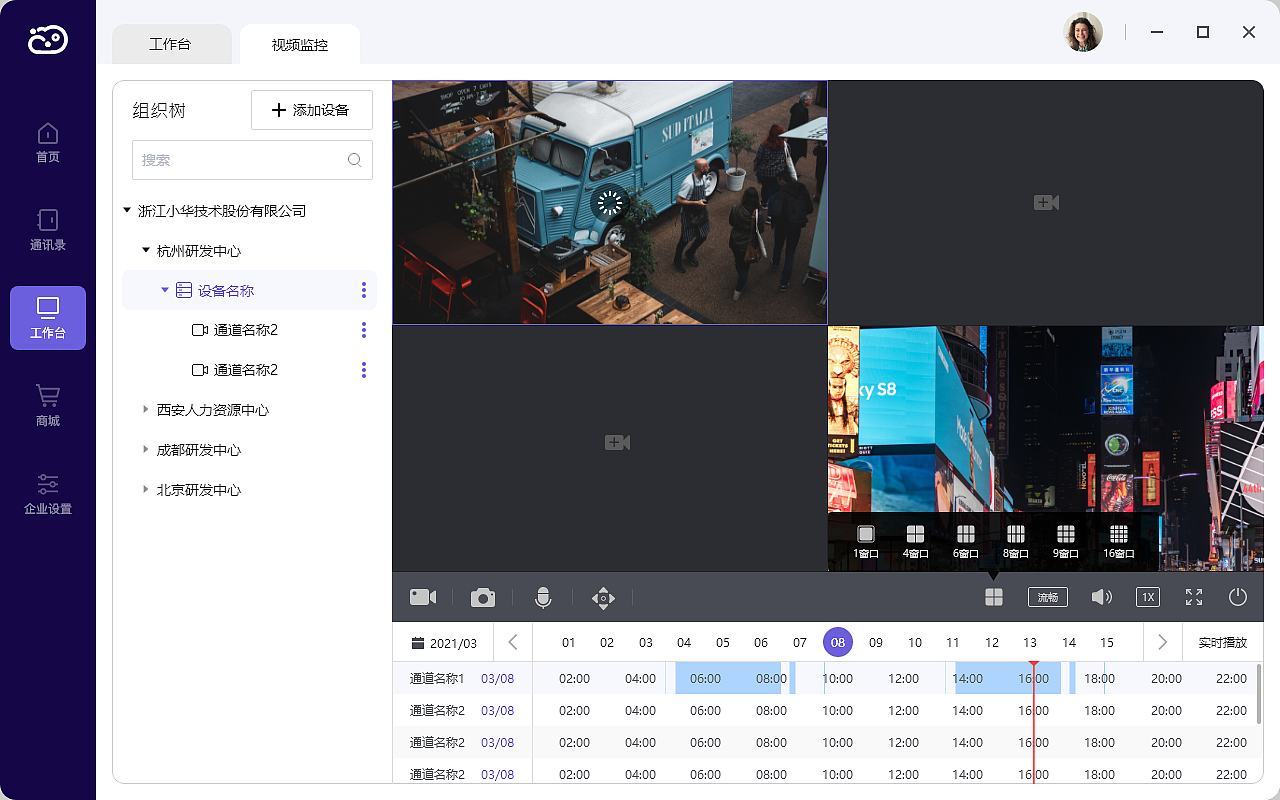The height and width of the screenshot is (800, 1280).
Task: Click the red playhead marker on timeline
Action: (1034, 665)
